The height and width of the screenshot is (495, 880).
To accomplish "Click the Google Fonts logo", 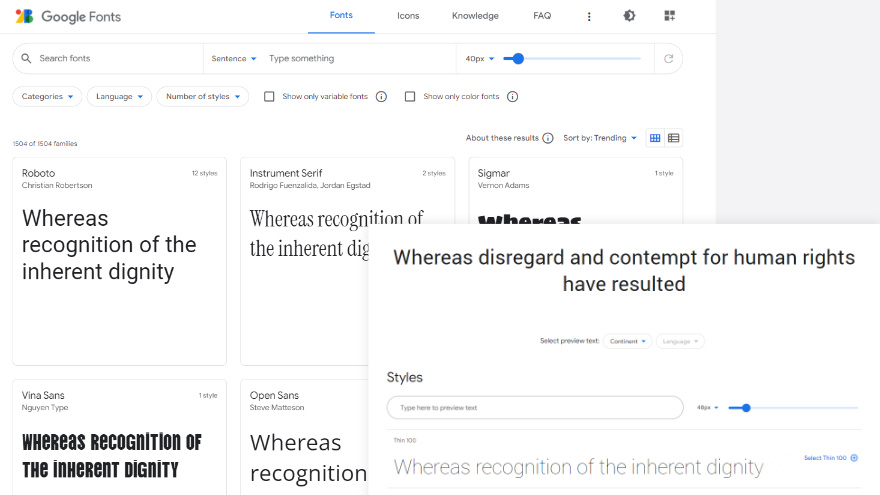I will (x=66, y=17).
